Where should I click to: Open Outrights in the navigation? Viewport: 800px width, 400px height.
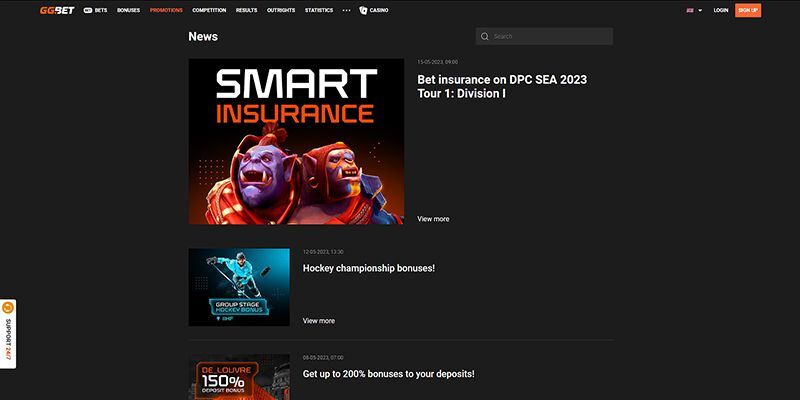click(x=281, y=10)
